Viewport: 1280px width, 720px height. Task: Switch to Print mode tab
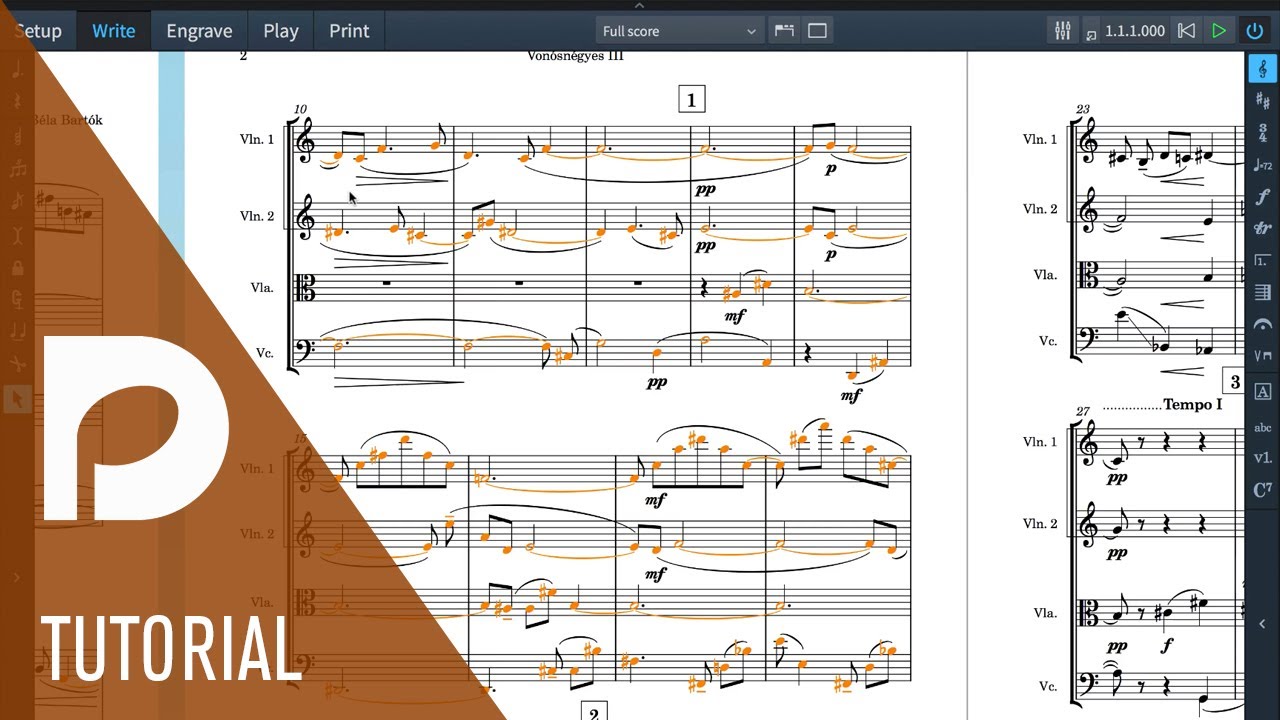click(x=349, y=31)
